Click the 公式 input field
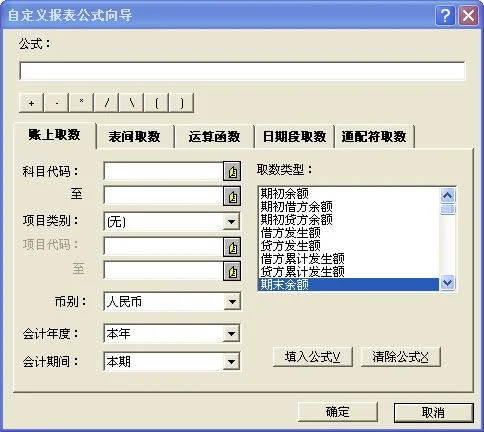Viewport: 484px width, 432px height. (242, 71)
